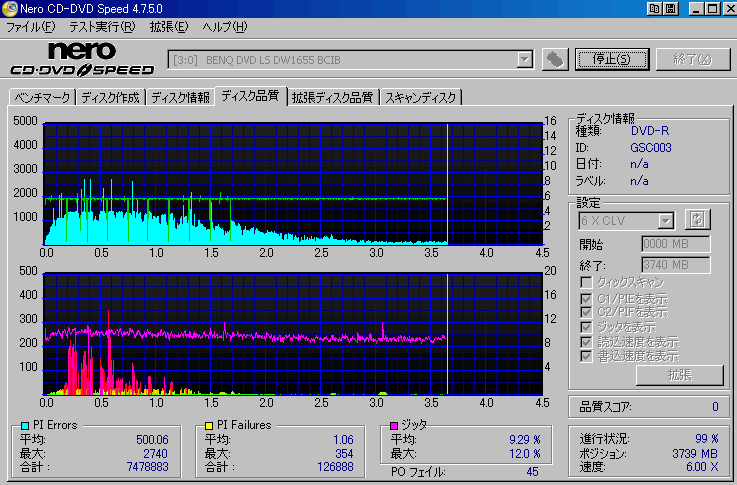
Task: Toggle the ジッタを表示 checkbox
Action: coord(586,327)
